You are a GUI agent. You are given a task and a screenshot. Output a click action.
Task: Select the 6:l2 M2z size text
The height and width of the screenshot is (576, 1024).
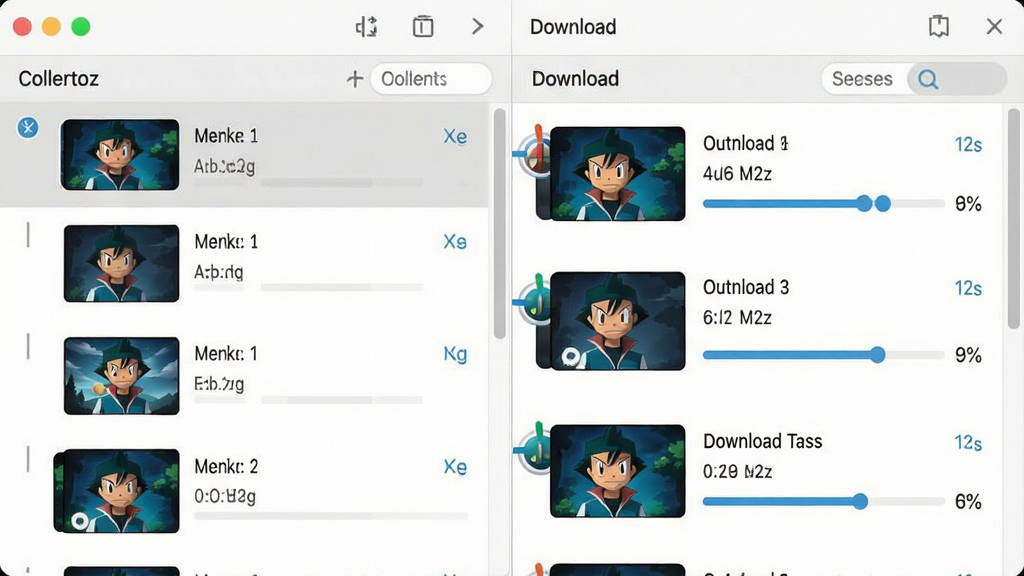pyautogui.click(x=737, y=318)
